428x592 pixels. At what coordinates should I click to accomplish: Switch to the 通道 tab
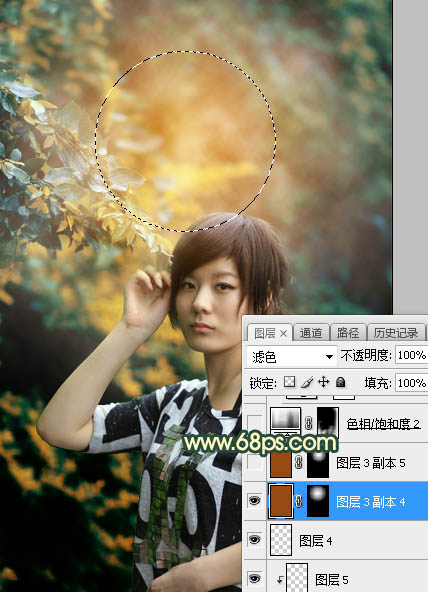[x=311, y=333]
